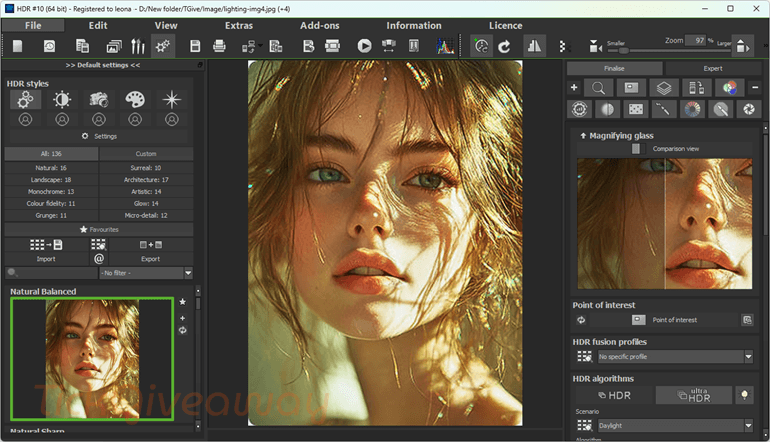This screenshot has width=770, height=442.
Task: Click the @ icon between Import and Export
Action: [x=99, y=258]
